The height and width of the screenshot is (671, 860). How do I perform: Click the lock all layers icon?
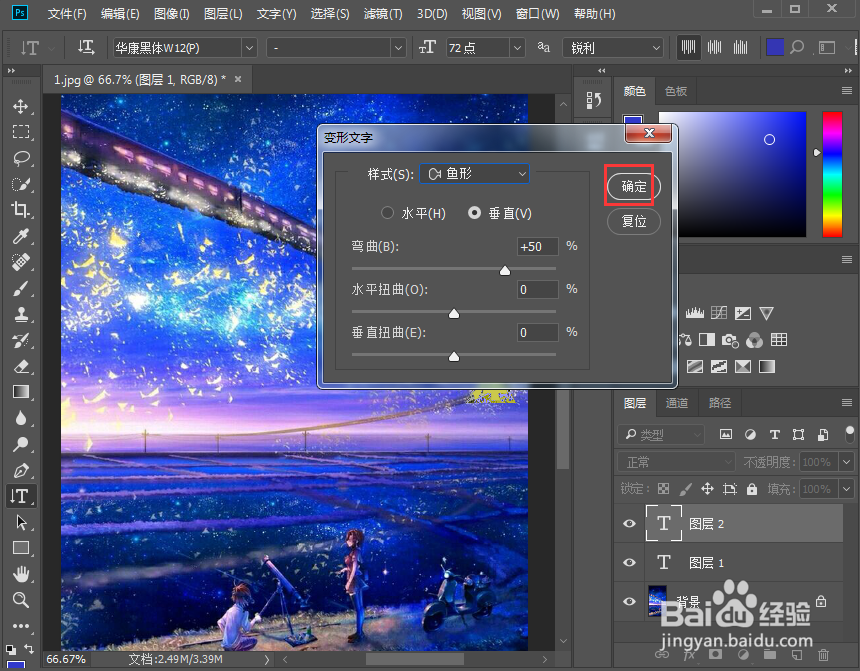[751, 489]
